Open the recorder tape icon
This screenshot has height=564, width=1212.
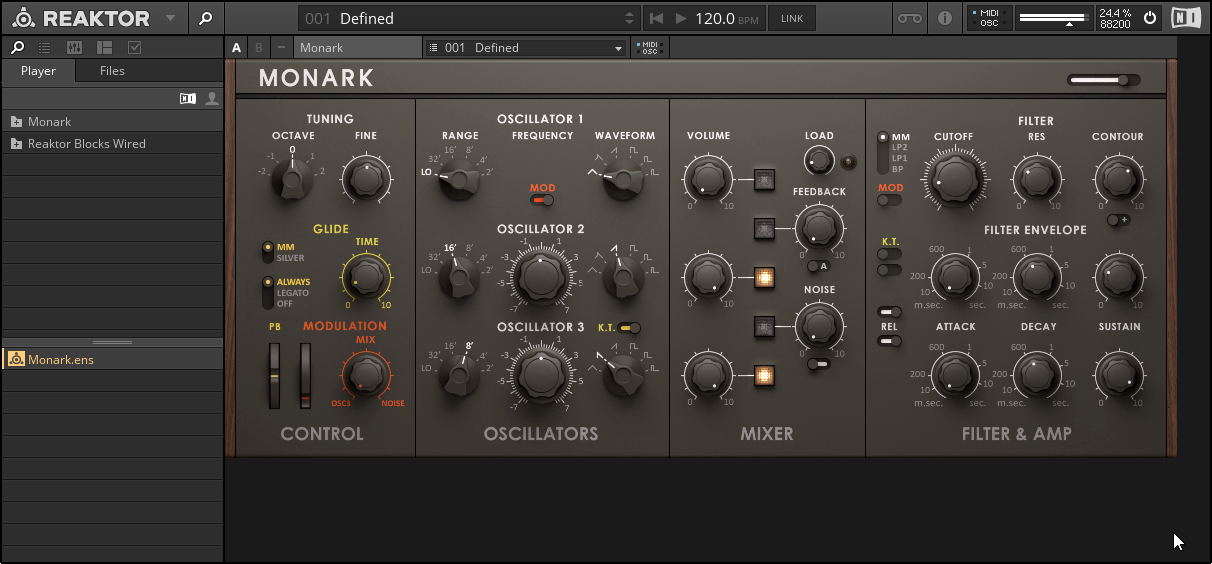(x=909, y=18)
